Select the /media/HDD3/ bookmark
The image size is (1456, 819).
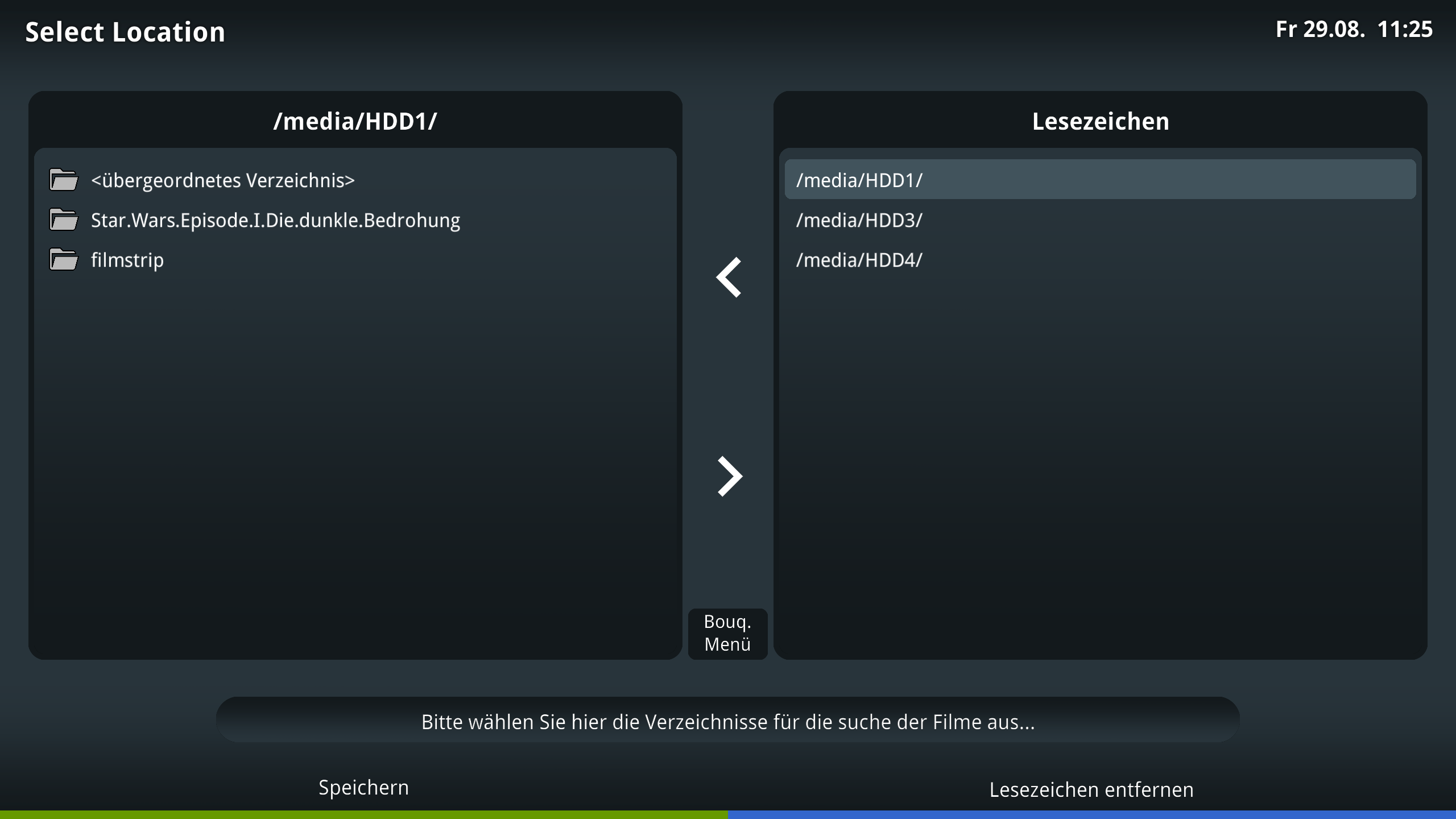click(859, 220)
